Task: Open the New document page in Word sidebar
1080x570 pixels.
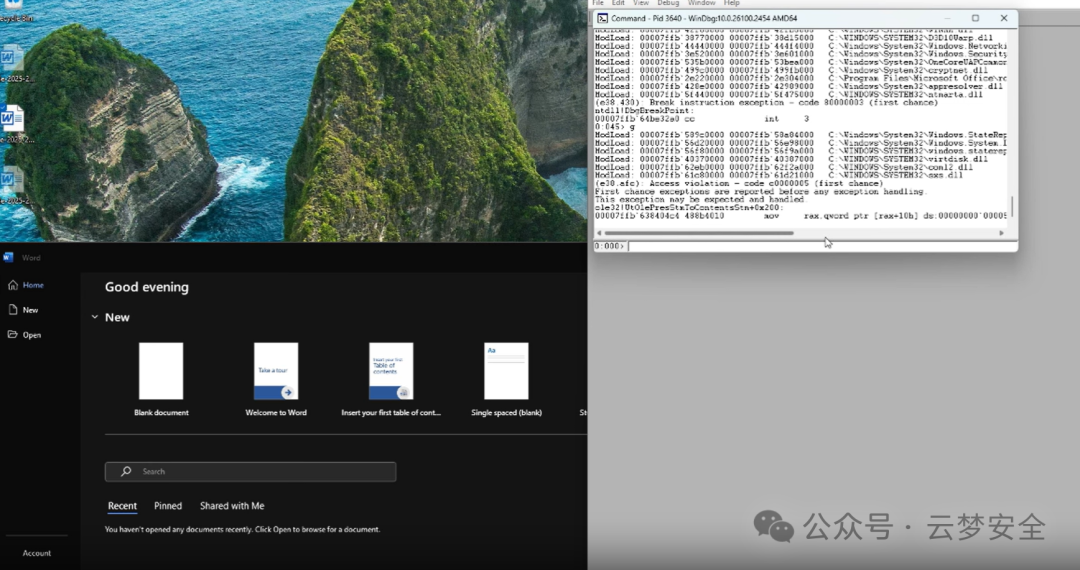Action: [23, 310]
